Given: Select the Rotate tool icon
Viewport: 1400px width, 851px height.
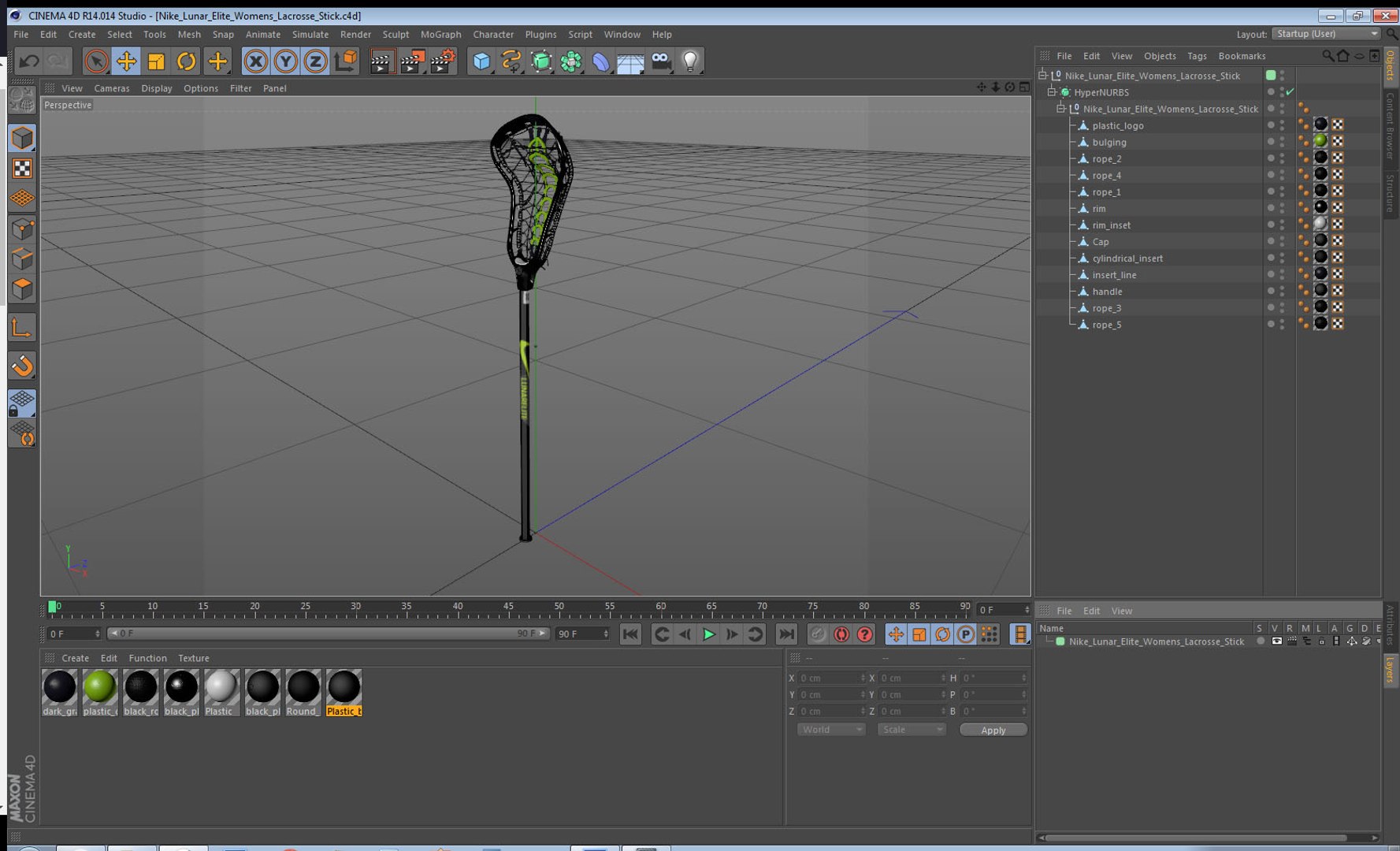Looking at the screenshot, I should [187, 61].
